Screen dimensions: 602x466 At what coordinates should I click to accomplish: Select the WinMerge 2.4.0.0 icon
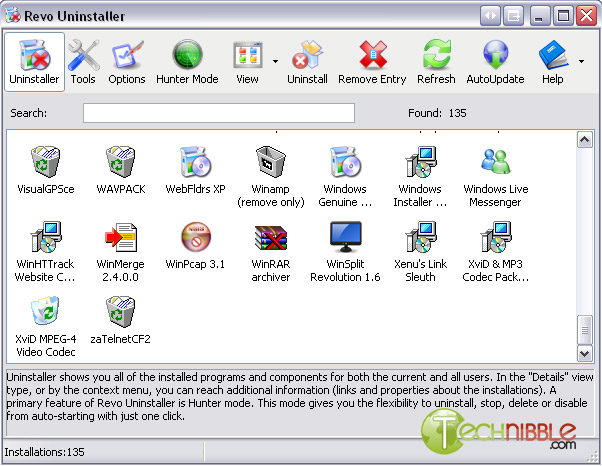[x=121, y=236]
